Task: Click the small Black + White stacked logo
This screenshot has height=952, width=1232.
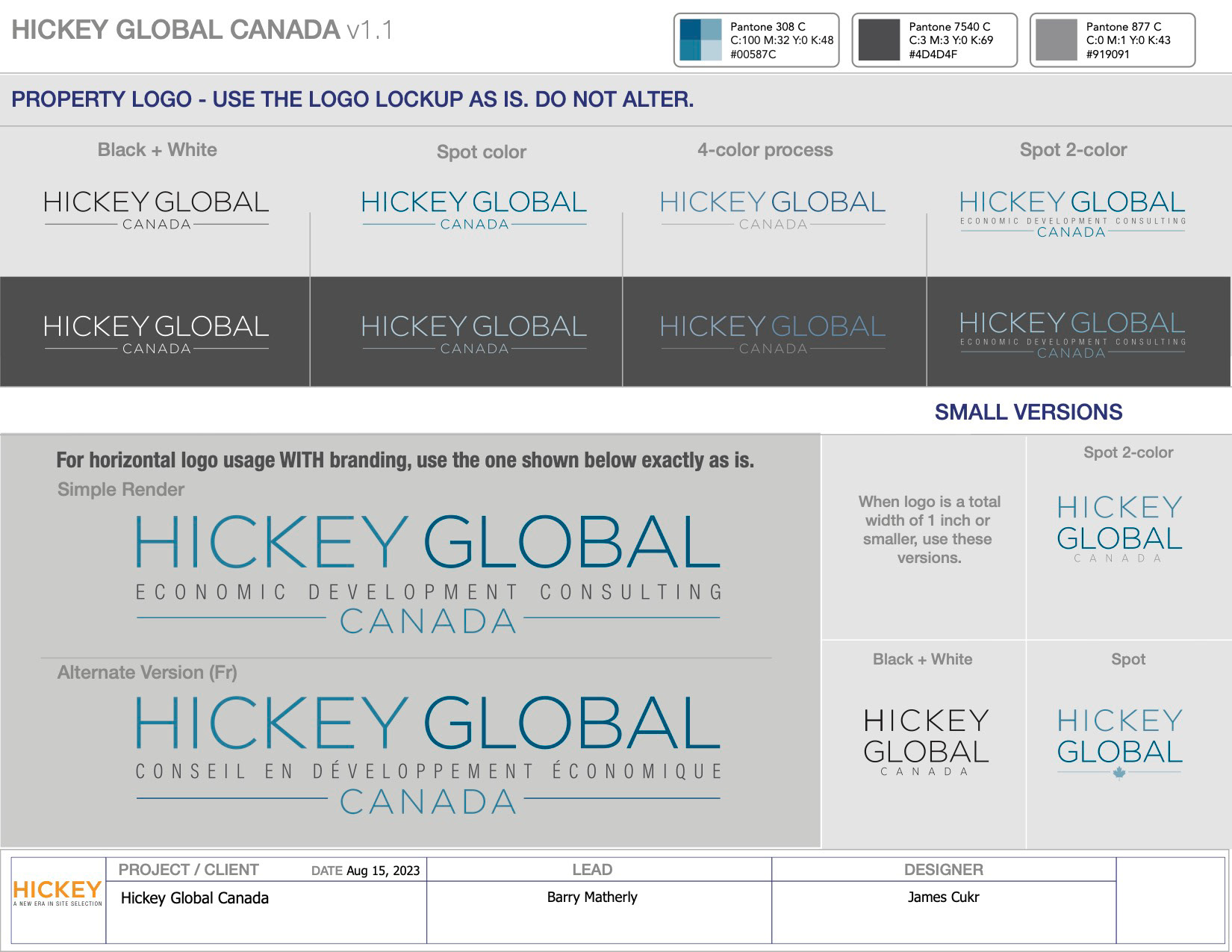Action: [x=926, y=742]
